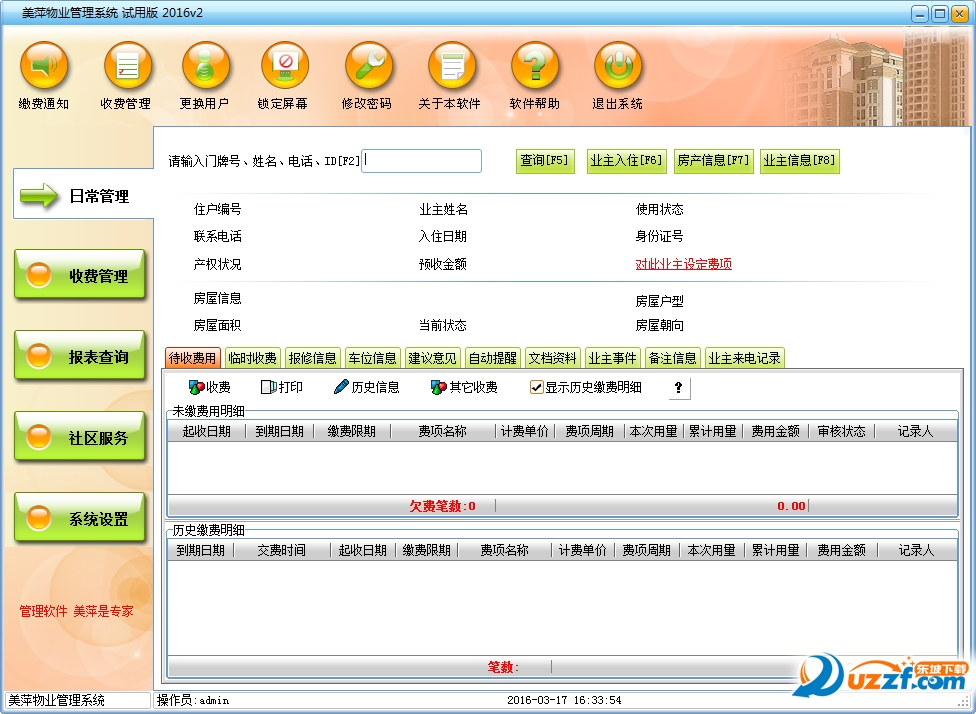Click the 查询[F5] button
The image size is (976, 714).
pos(545,161)
